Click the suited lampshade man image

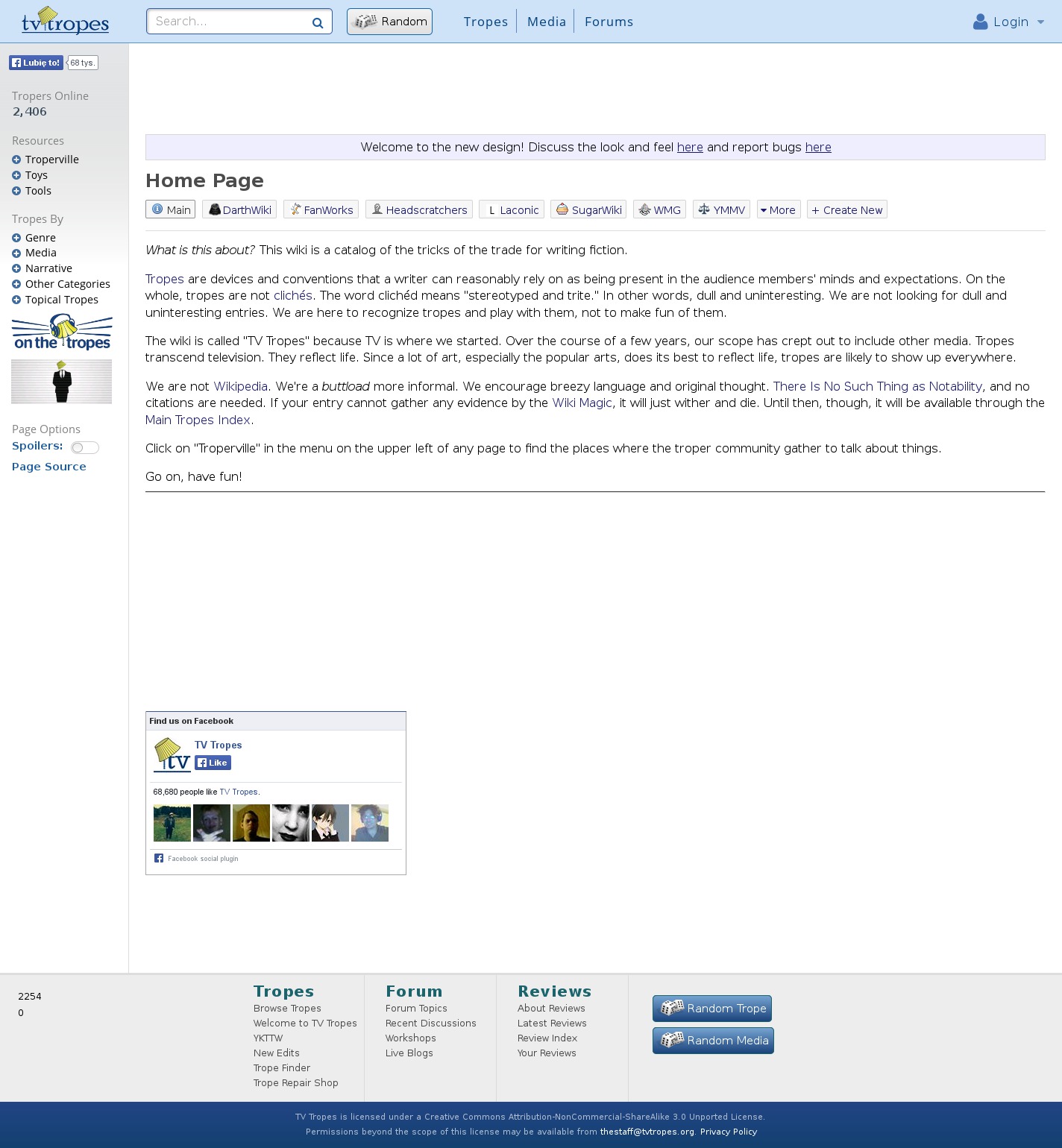point(62,382)
